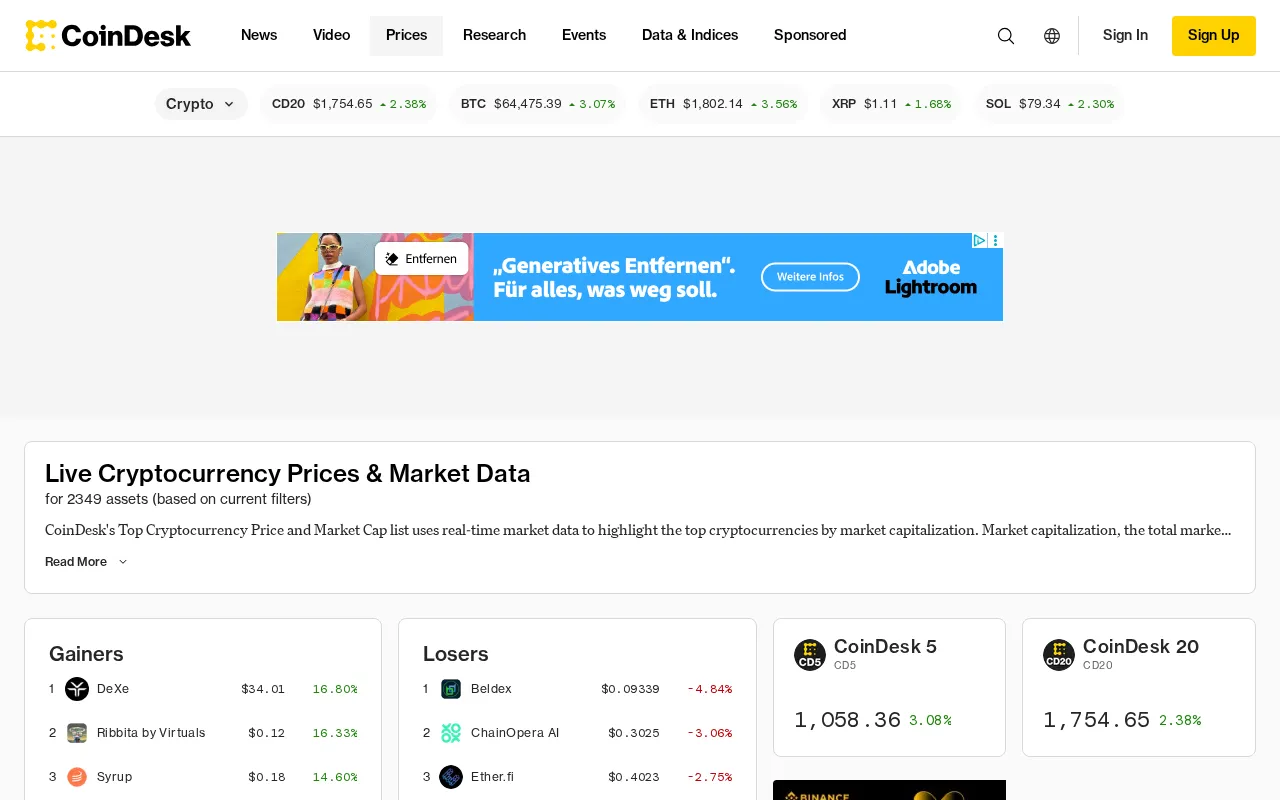Click the Entfernen button in the ad

tap(421, 259)
